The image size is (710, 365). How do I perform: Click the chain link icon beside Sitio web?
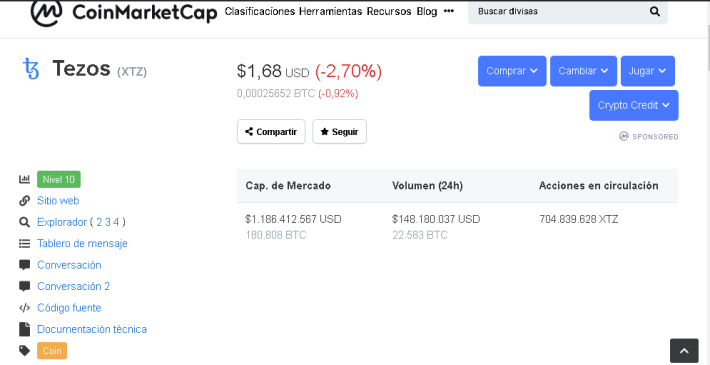24,201
